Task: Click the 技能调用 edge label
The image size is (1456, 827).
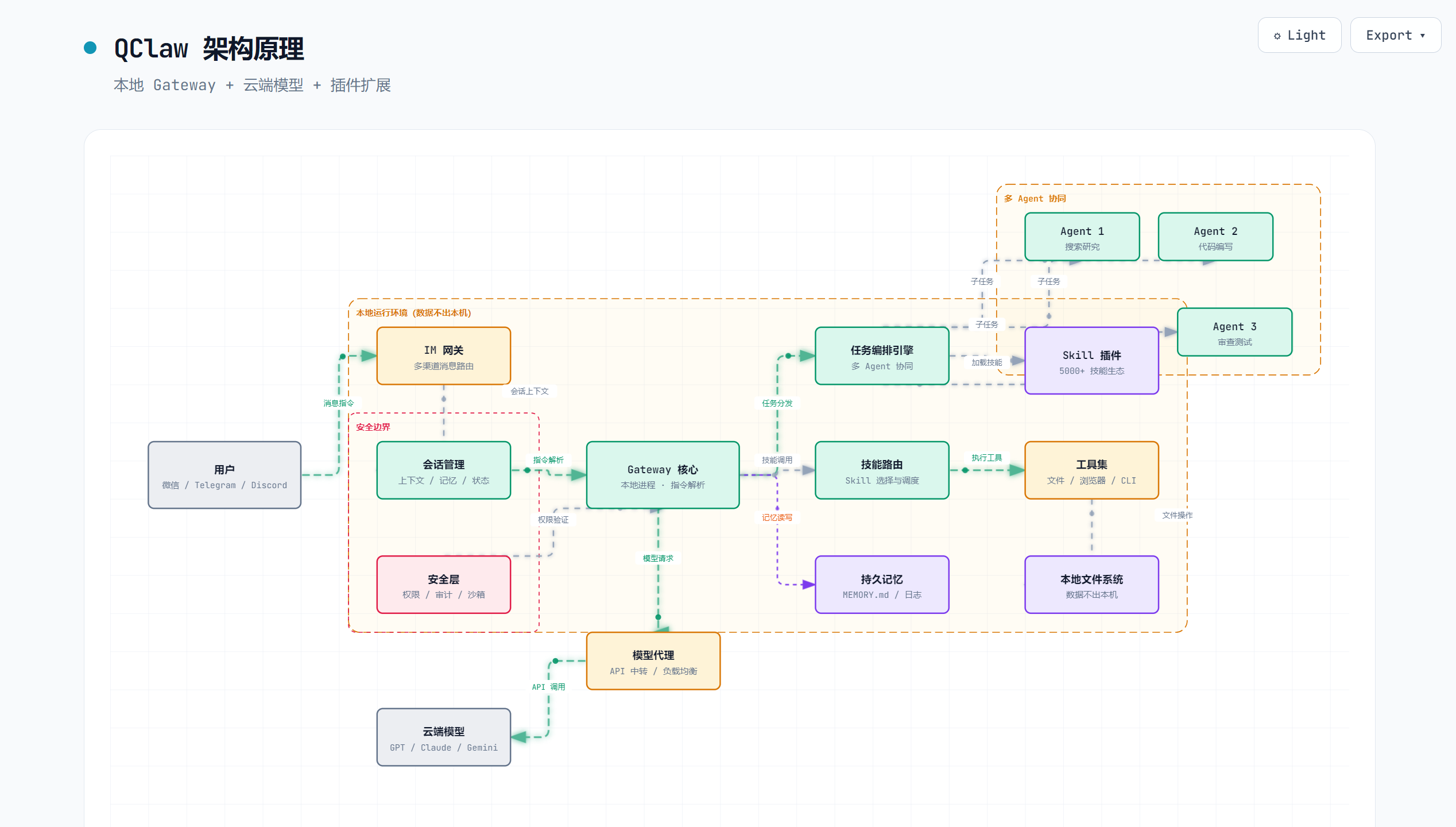Action: click(777, 460)
